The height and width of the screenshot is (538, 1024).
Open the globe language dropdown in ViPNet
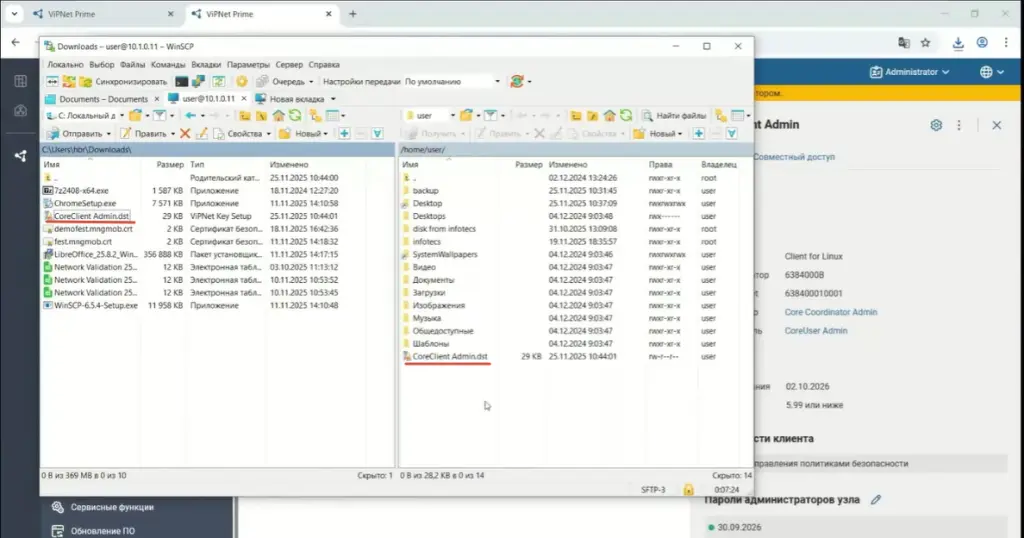(x=991, y=72)
